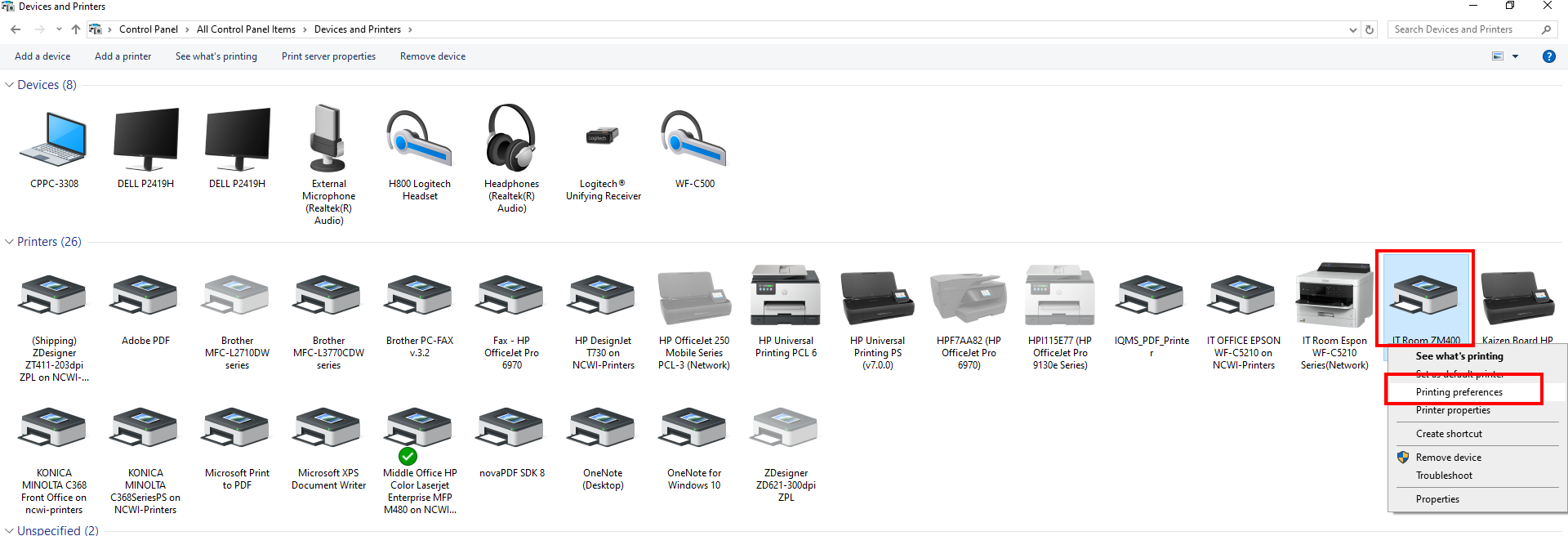
Task: Go back with the navigation arrow
Action: [x=16, y=29]
